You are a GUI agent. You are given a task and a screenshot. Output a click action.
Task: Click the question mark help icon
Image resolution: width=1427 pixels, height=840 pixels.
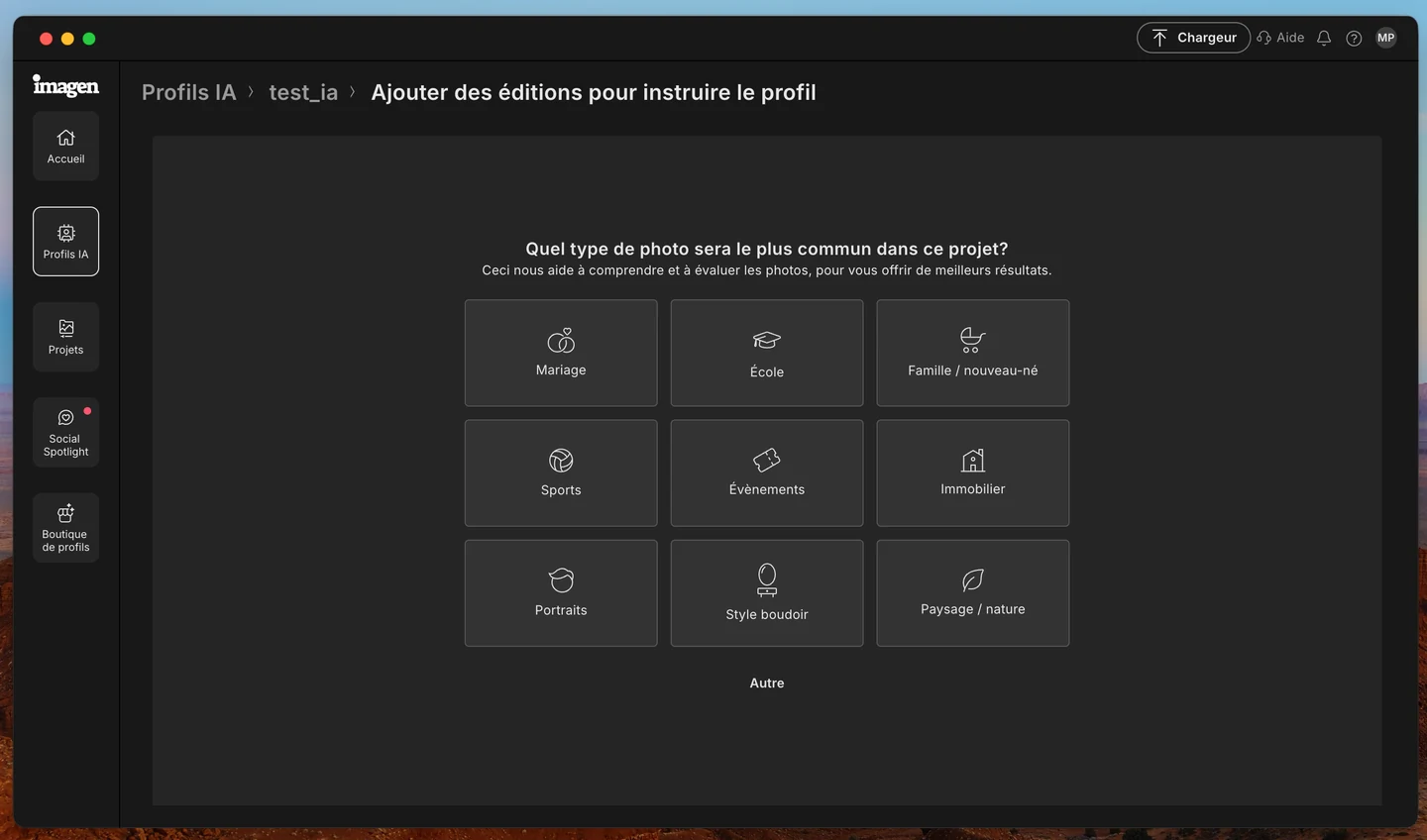[1354, 38]
